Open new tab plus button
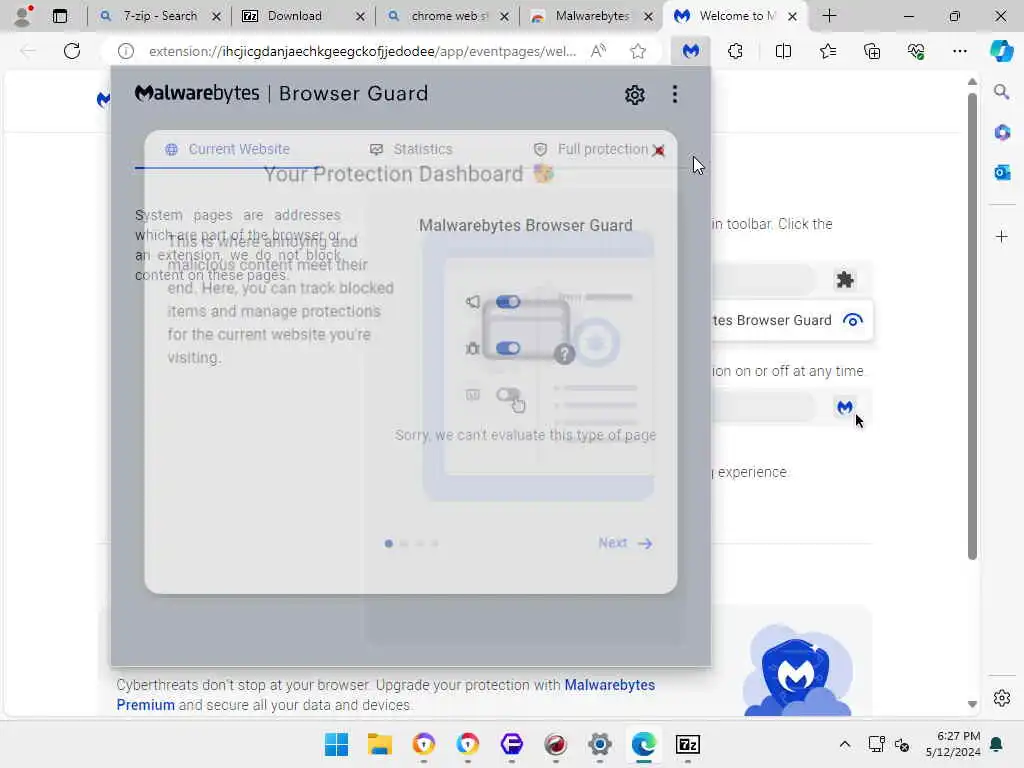1024x768 pixels. [829, 16]
